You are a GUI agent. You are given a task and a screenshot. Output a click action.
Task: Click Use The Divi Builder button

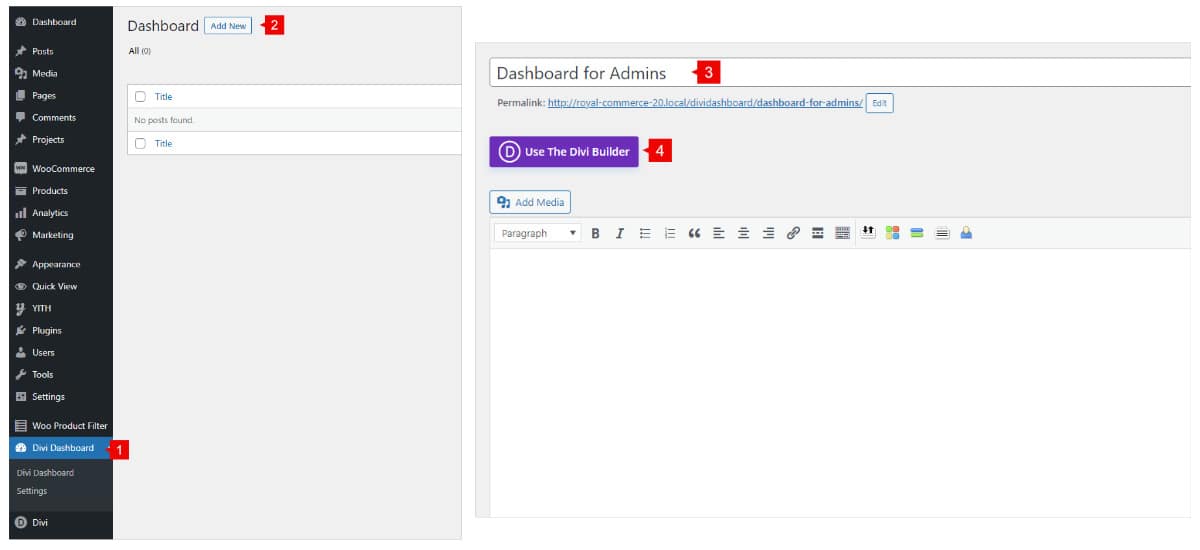click(564, 152)
